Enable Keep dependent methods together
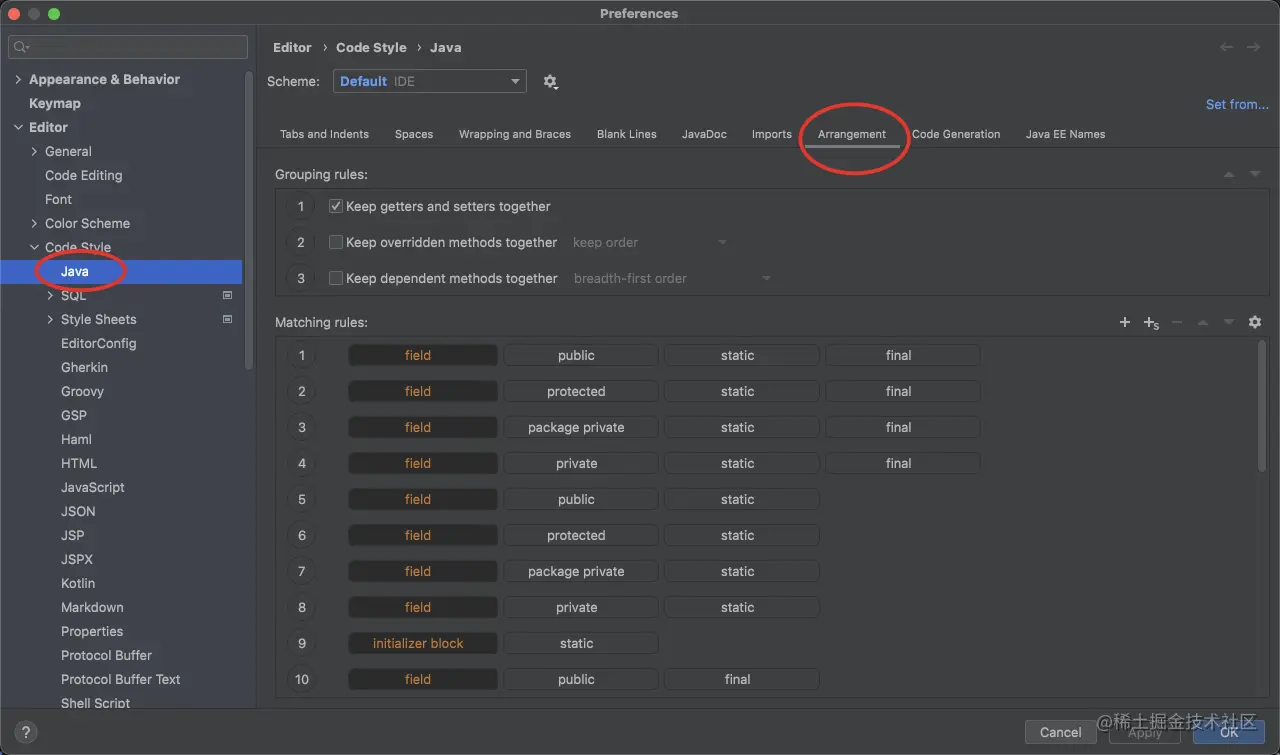 [336, 278]
